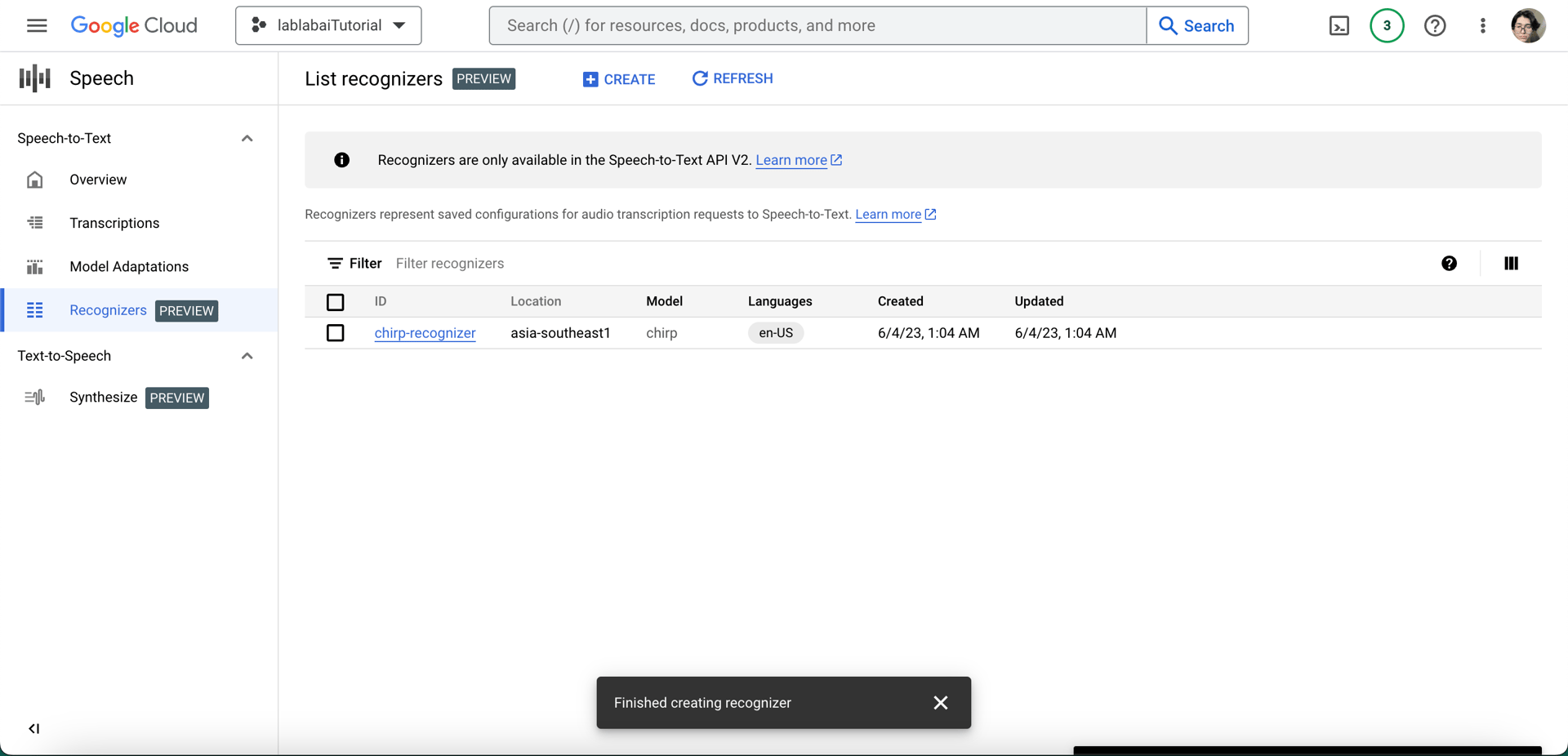Click the ID column header

[381, 301]
